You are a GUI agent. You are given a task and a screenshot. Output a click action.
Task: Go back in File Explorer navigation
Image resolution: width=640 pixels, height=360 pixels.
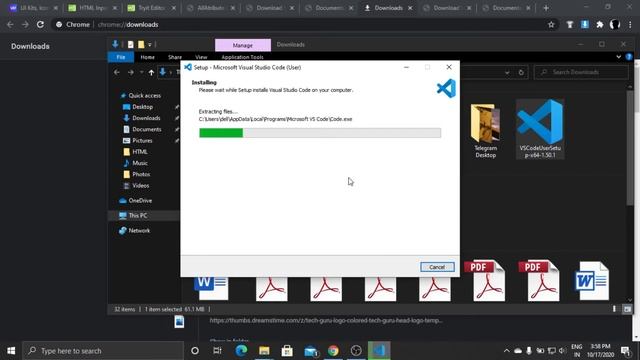[x=117, y=72]
